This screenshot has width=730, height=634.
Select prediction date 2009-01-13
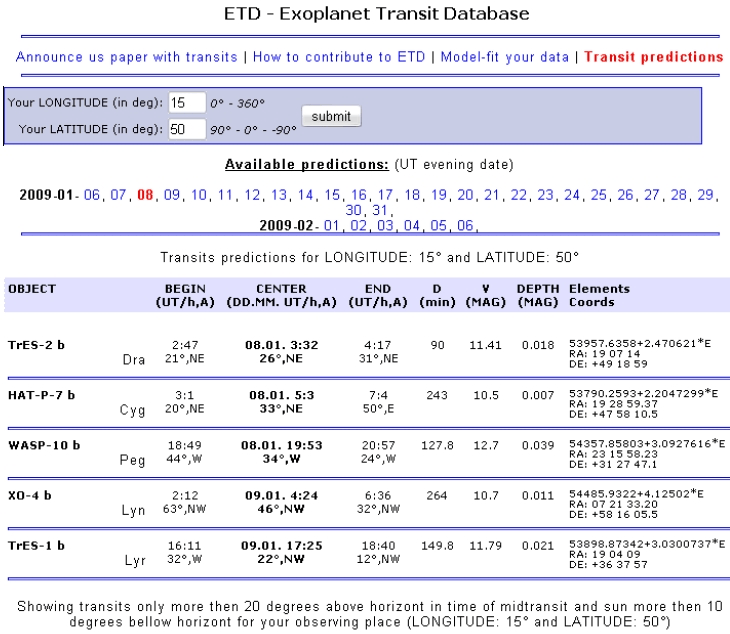[x=279, y=195]
